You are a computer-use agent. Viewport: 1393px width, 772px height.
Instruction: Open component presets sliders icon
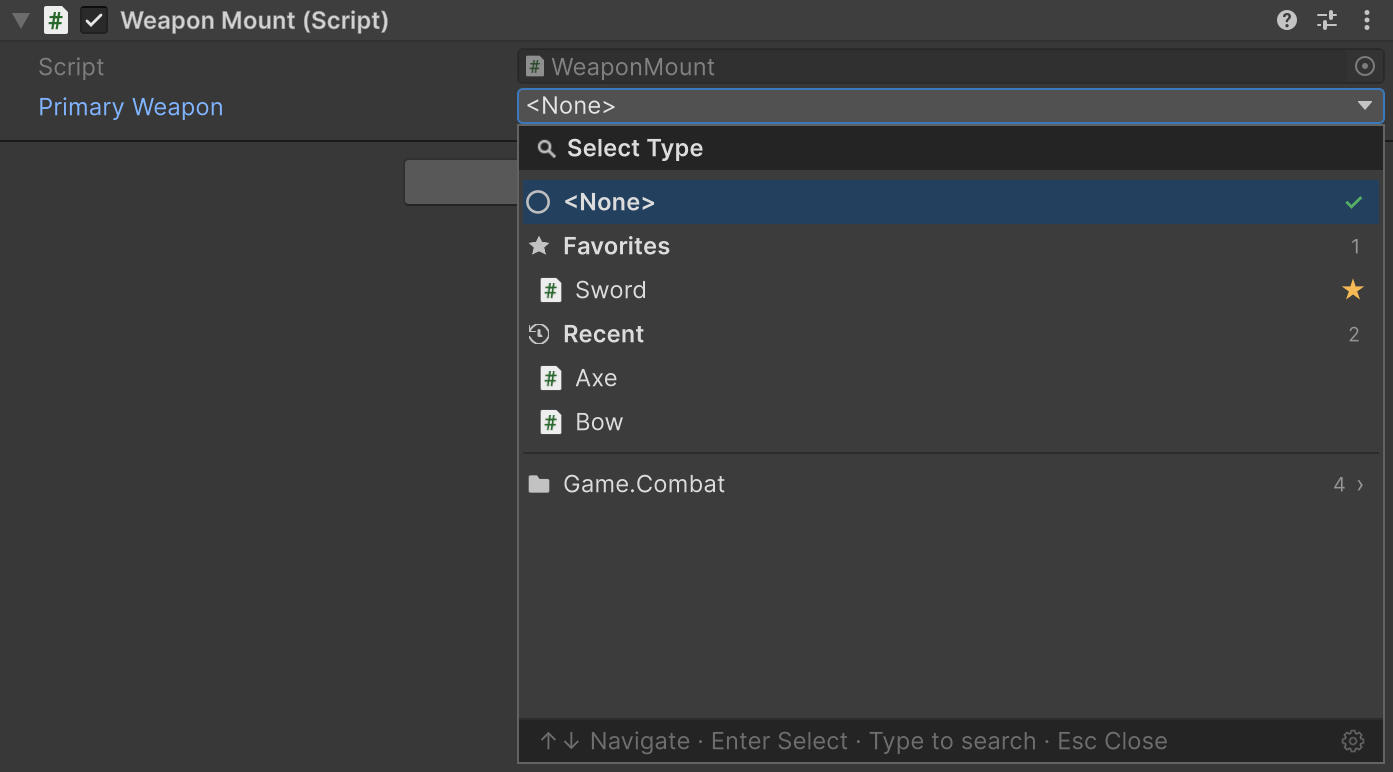[1327, 20]
